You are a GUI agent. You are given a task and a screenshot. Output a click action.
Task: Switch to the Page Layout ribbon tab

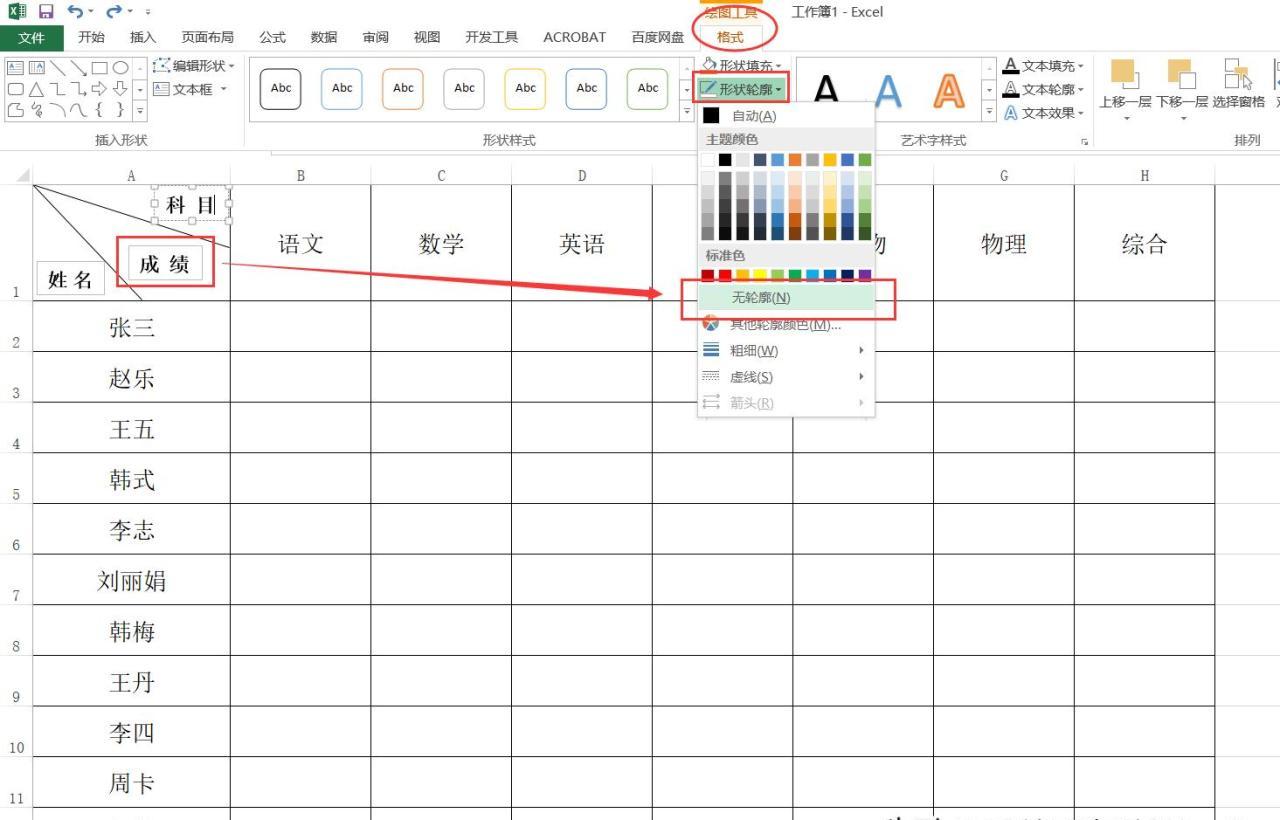pos(208,37)
